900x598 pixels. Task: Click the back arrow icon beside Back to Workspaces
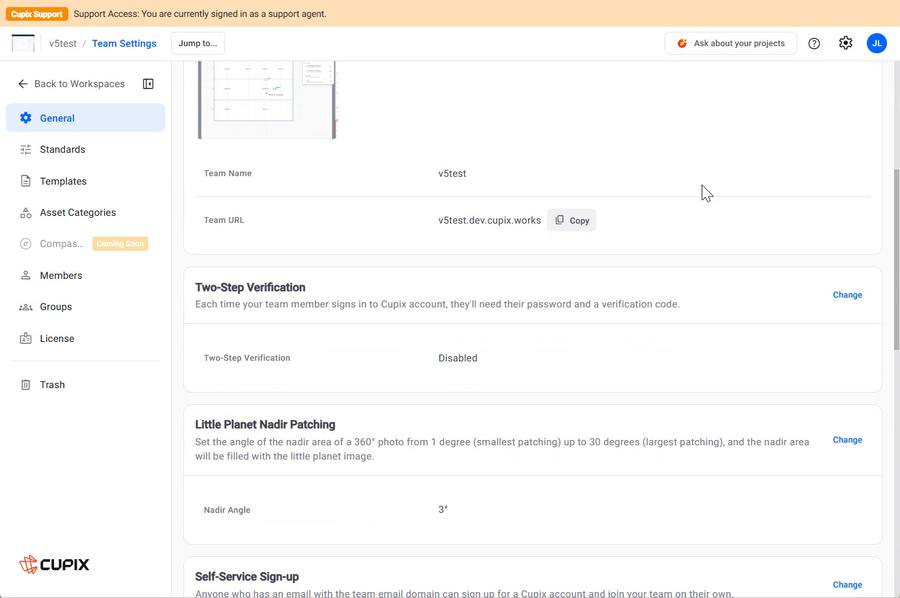23,84
